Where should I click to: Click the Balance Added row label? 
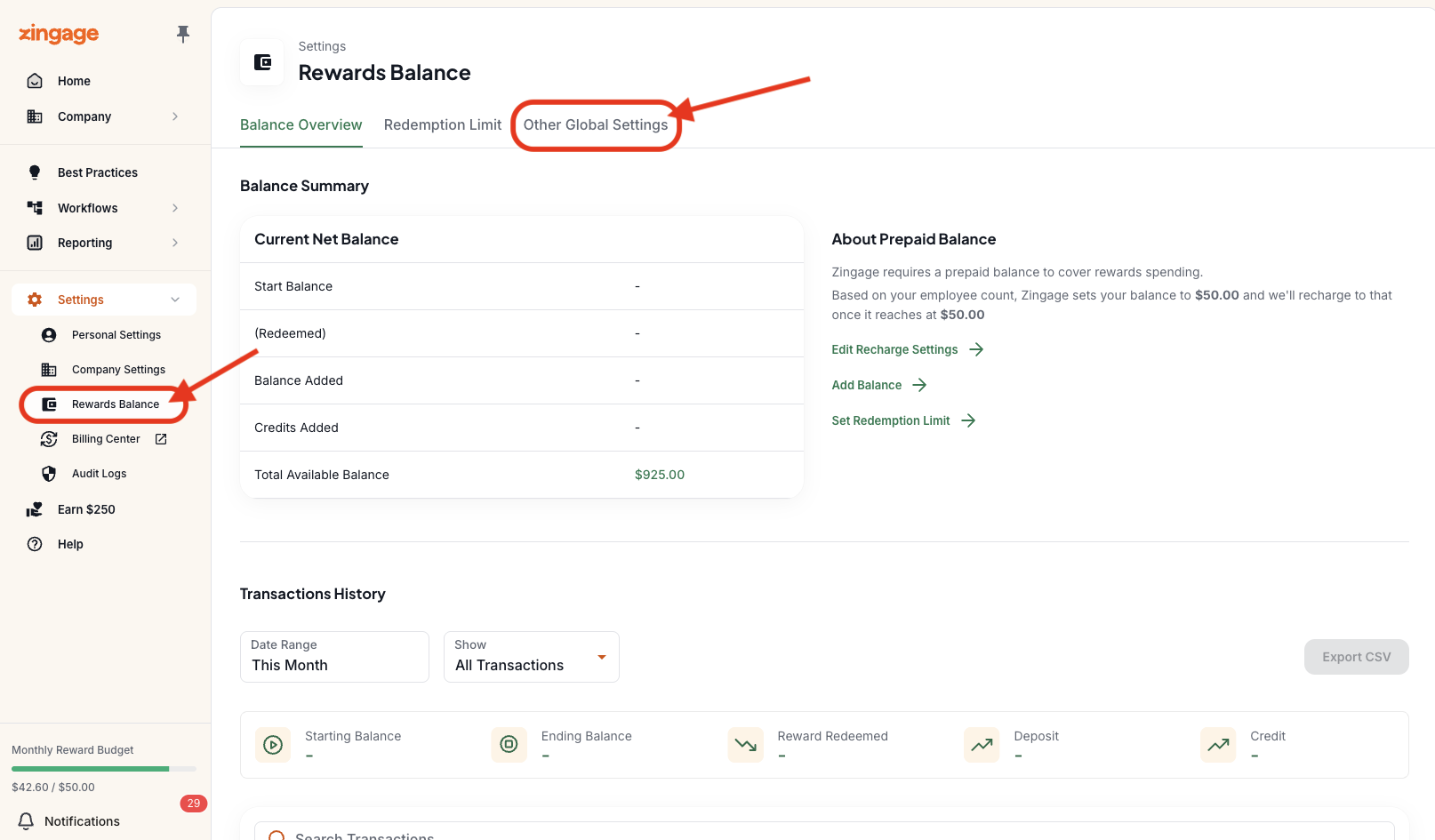299,380
